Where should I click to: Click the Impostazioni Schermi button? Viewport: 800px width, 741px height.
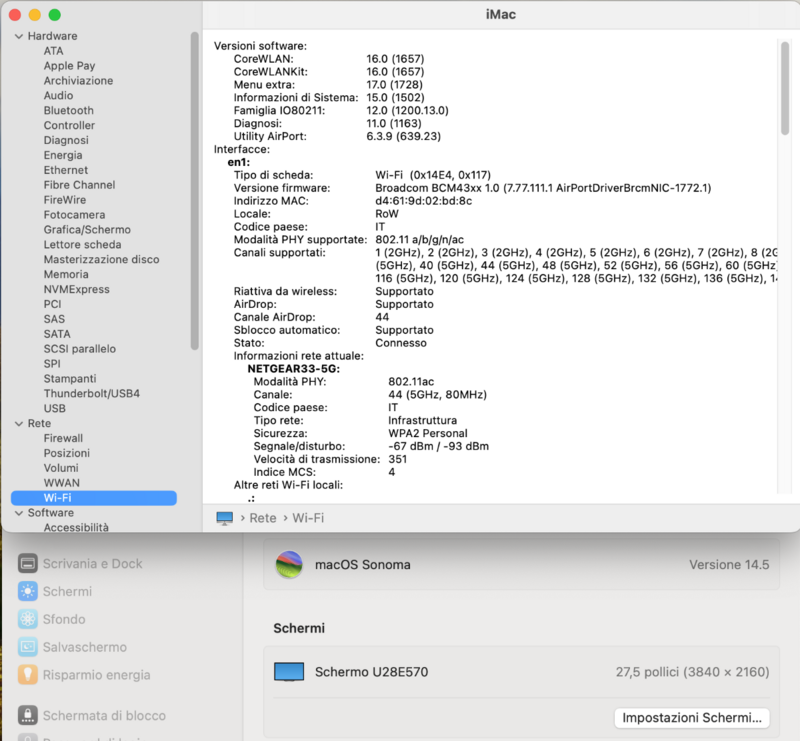(x=692, y=718)
